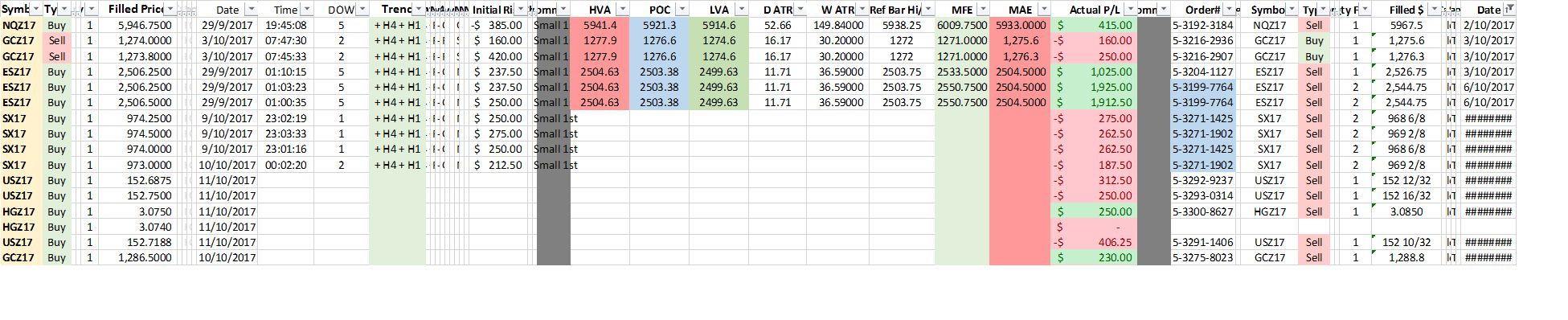Screen dimensions: 1568x320
Task: Select the Filled $ cell 1,288.8
Action: [1406, 257]
